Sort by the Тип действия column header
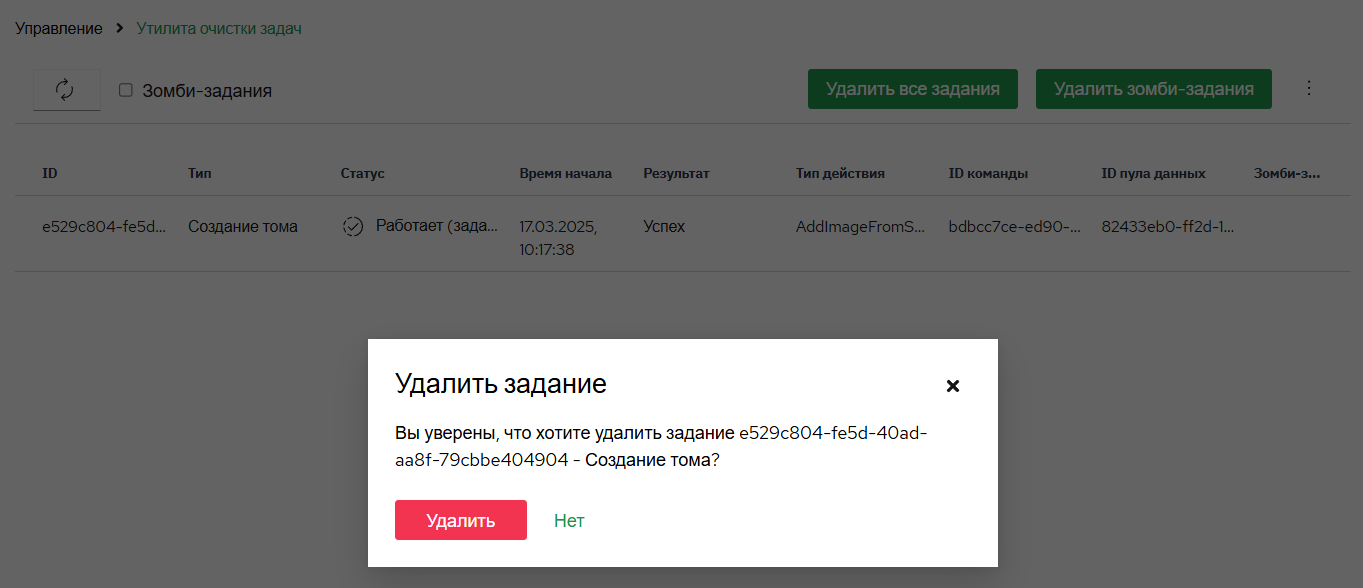The image size is (1363, 588). [x=840, y=173]
